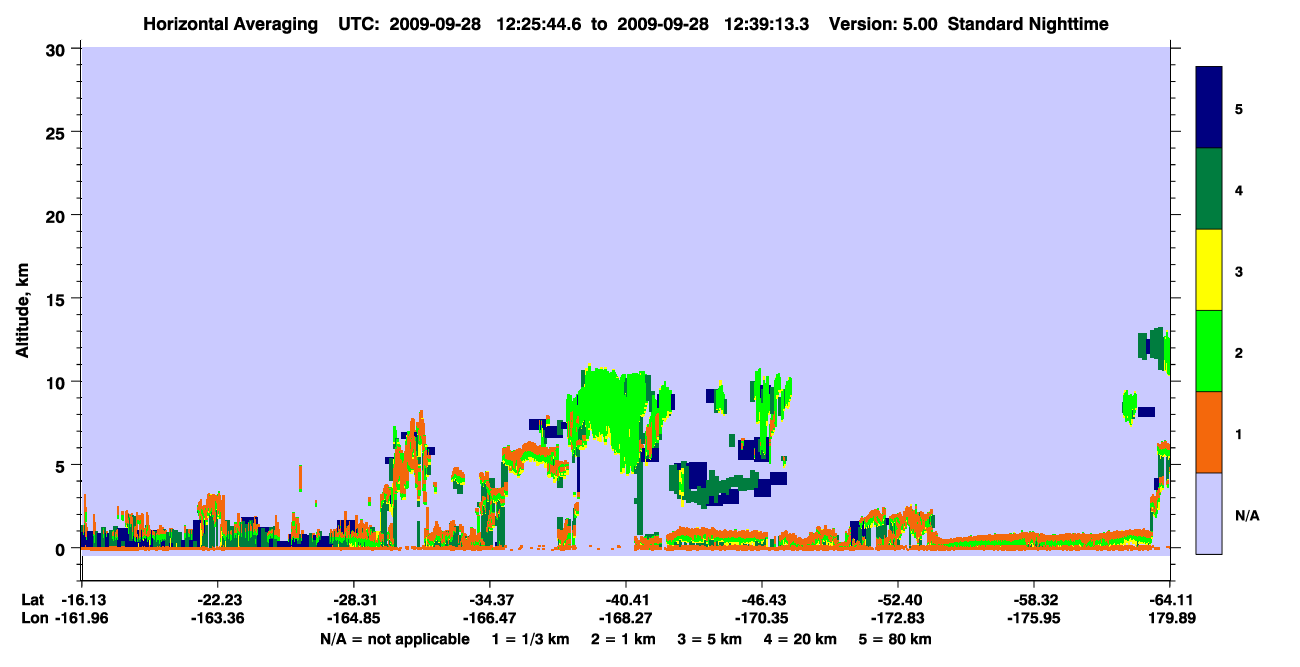Click the '4 = 20 km' legend note
This screenshot has height=667, width=1300.
click(x=799, y=639)
